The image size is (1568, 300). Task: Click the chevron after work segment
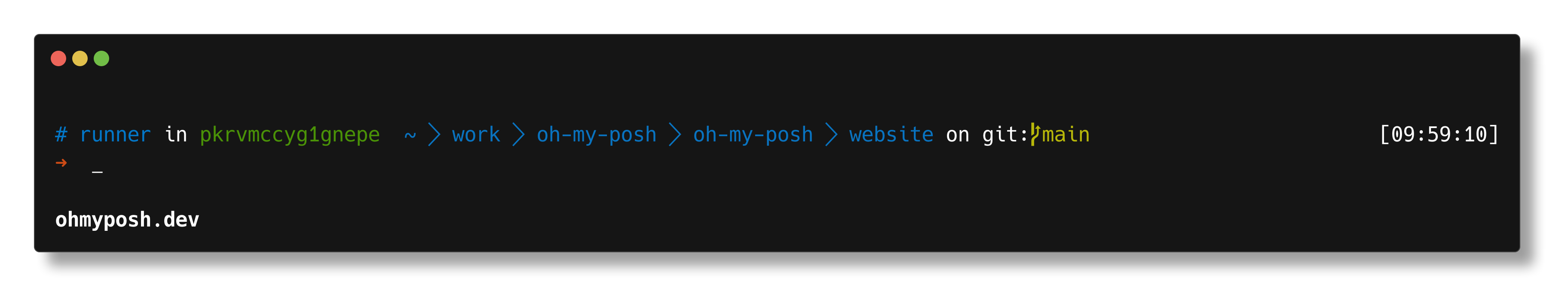point(518,135)
